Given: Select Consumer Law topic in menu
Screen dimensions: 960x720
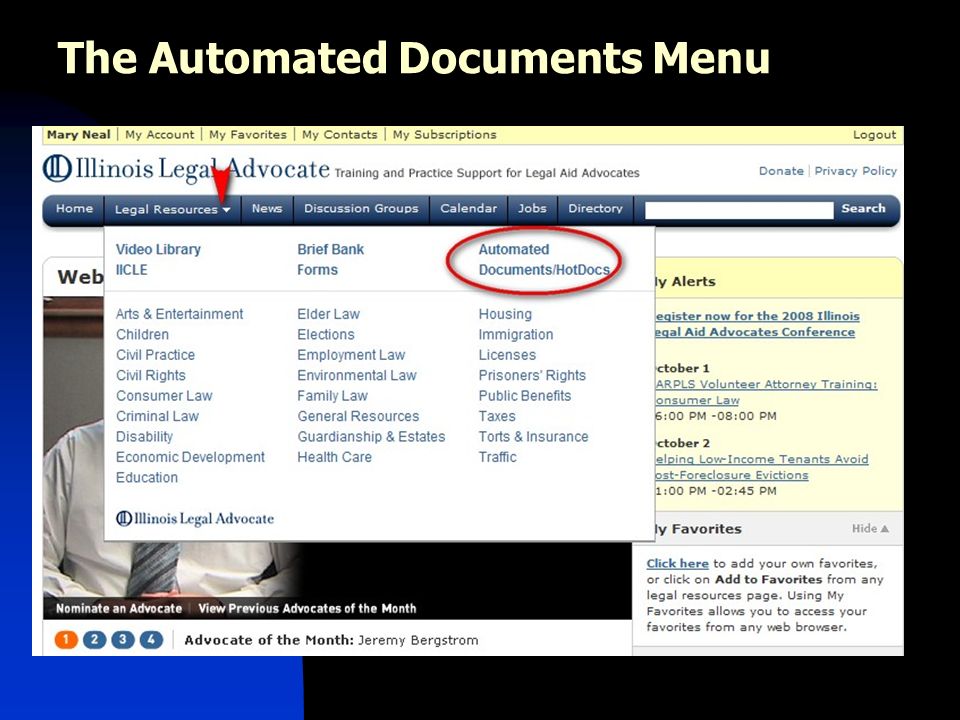Looking at the screenshot, I should point(164,396).
